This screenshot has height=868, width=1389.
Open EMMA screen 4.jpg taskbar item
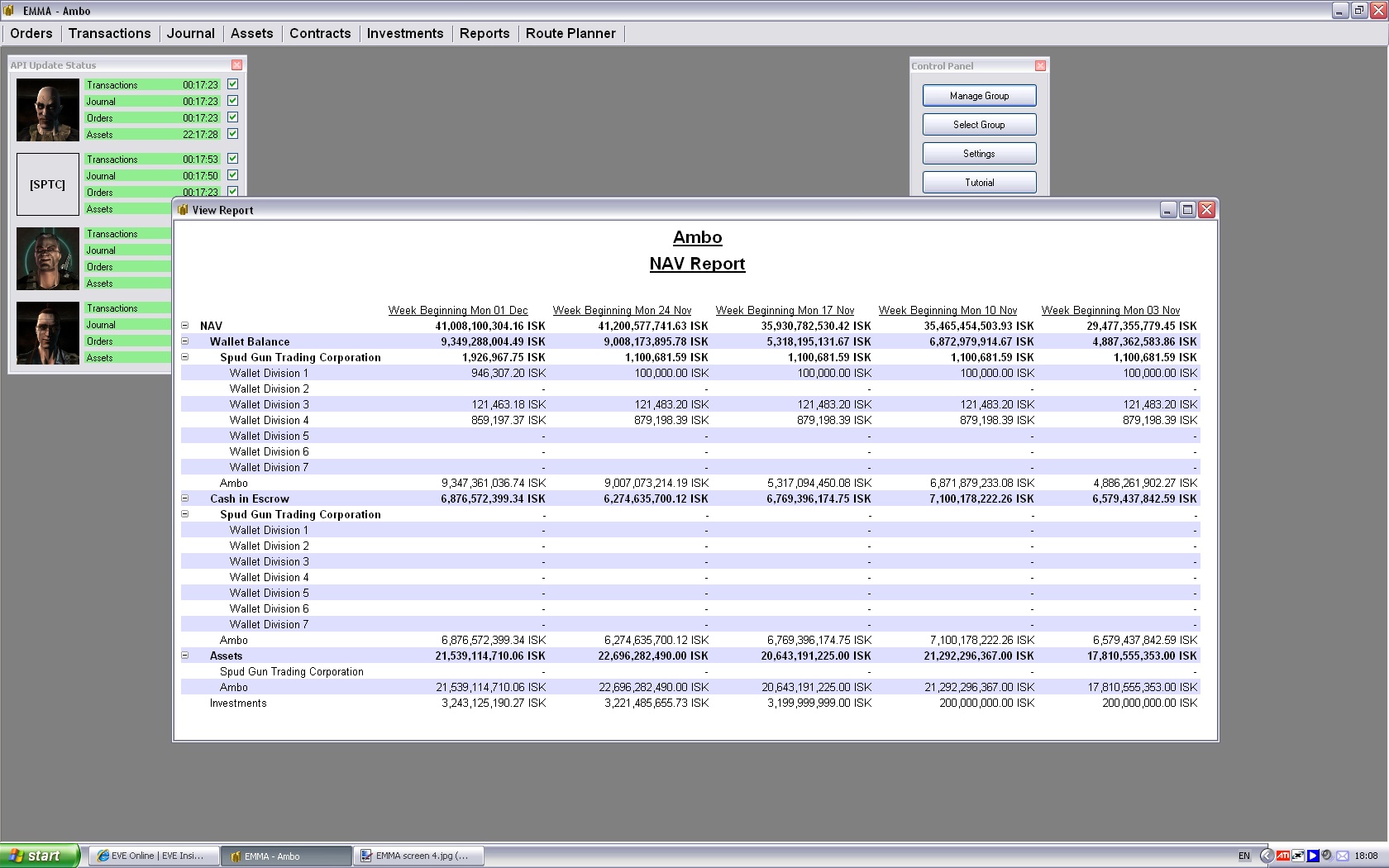(x=419, y=856)
